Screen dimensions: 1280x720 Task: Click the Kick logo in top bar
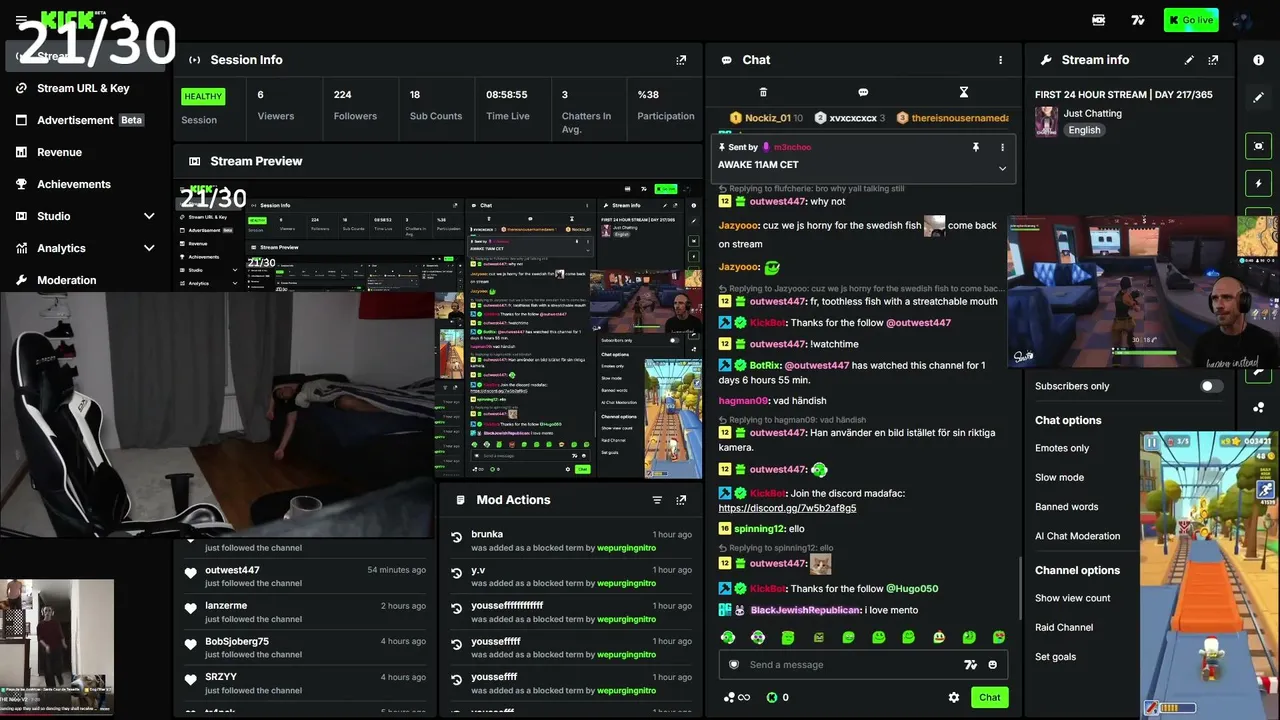click(66, 18)
